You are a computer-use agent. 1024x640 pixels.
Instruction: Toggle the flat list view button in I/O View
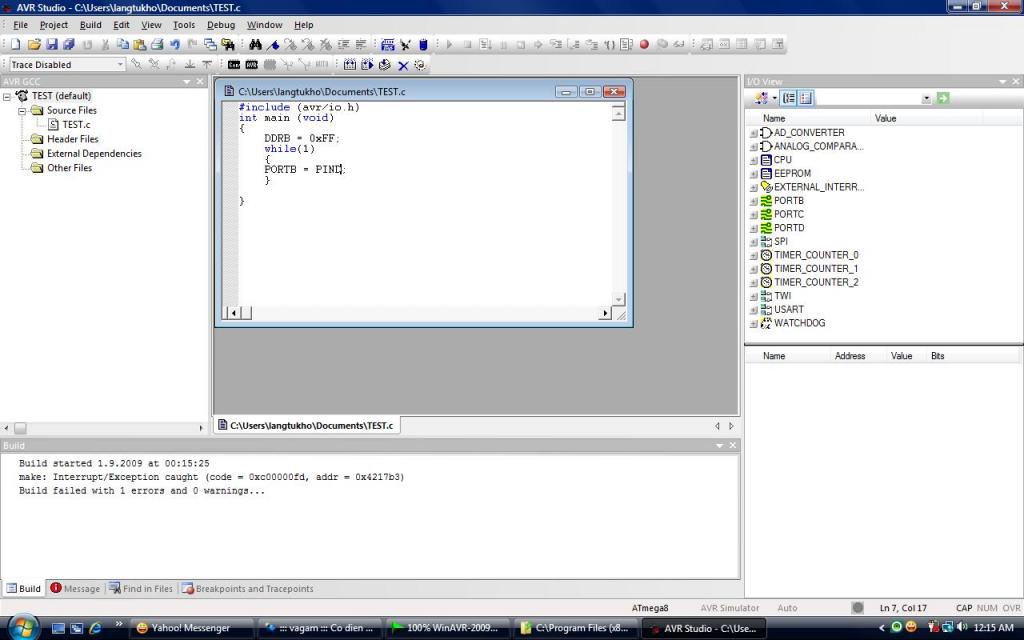pos(806,98)
